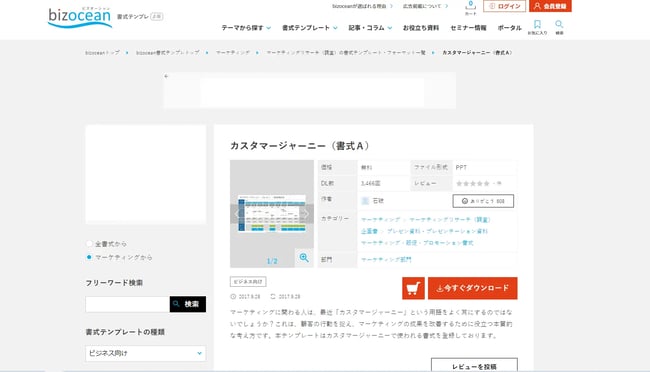Expand the テーマから探す menu

tap(246, 28)
